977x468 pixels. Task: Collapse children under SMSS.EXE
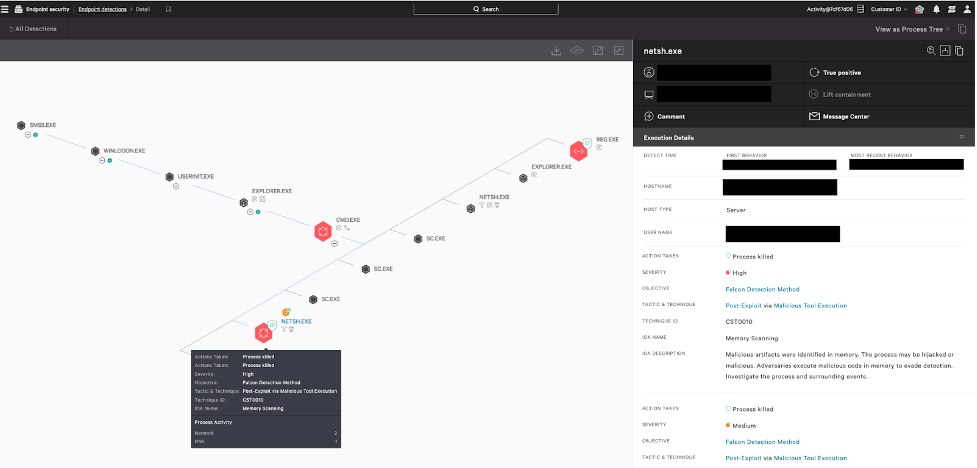[28, 135]
